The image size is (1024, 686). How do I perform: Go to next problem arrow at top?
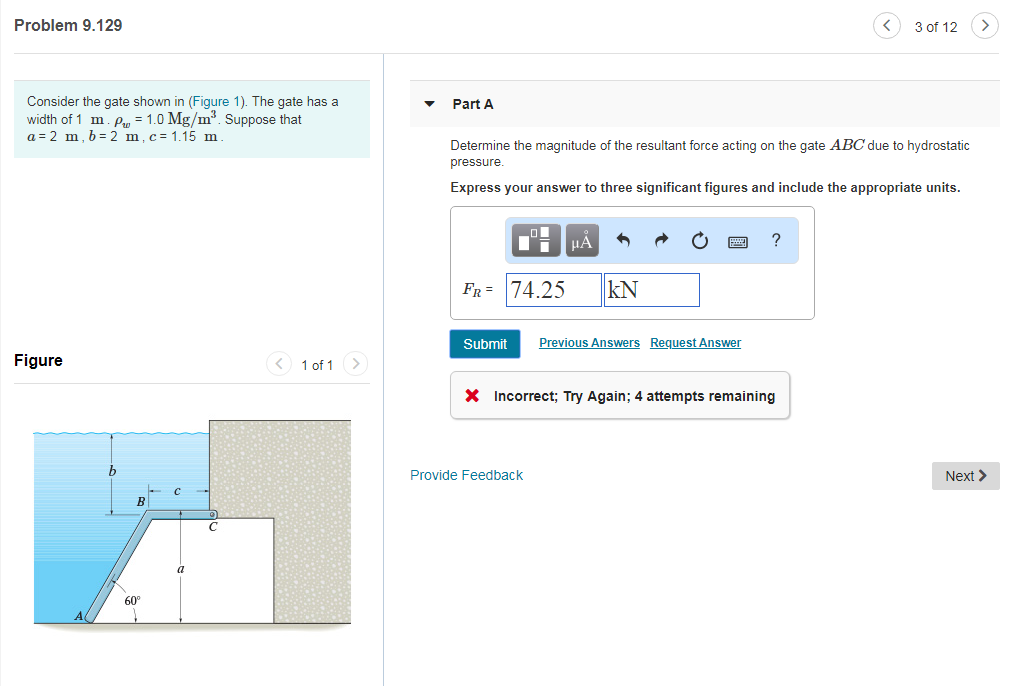pyautogui.click(x=985, y=25)
